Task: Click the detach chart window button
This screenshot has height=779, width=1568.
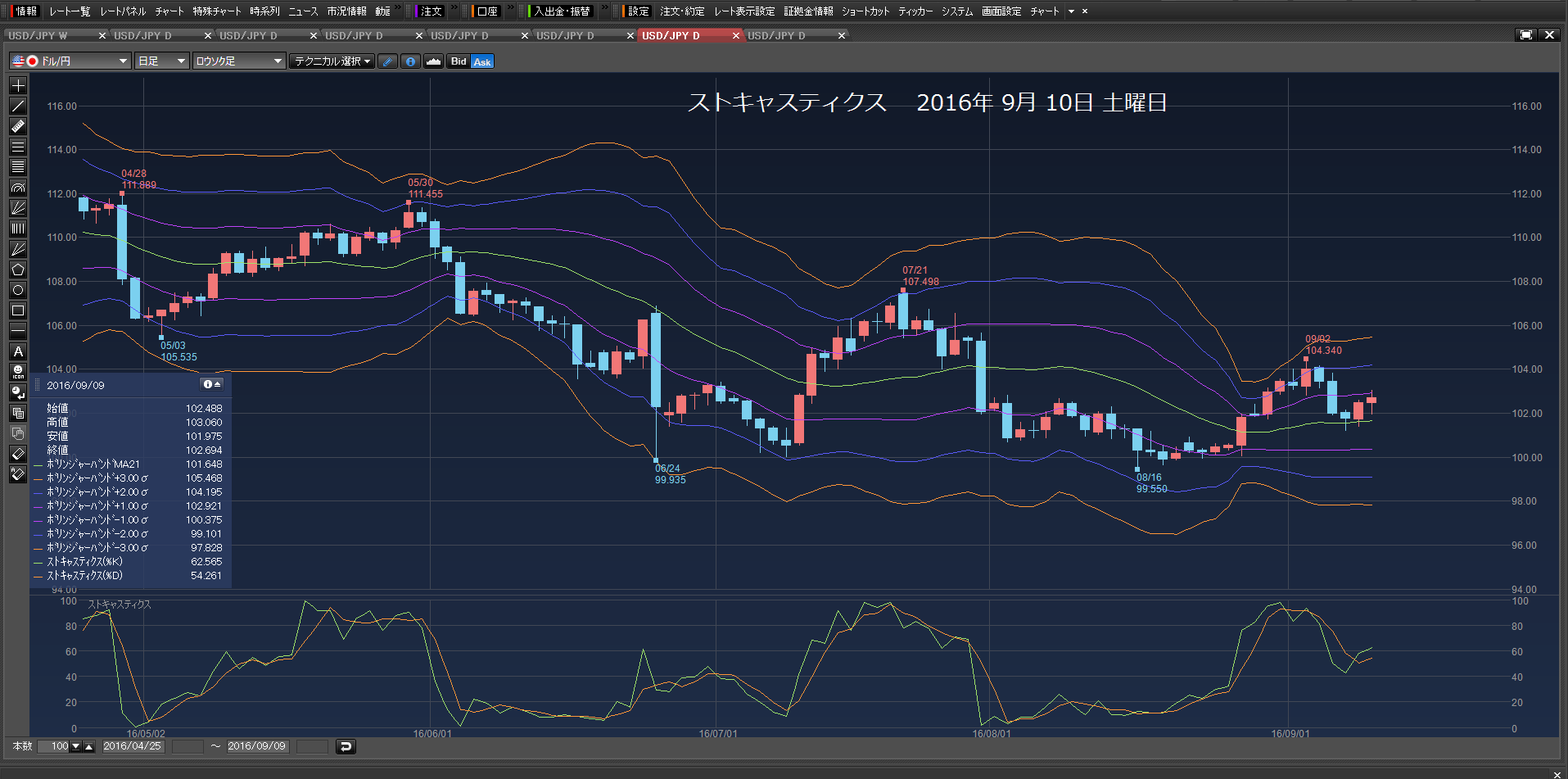Action: click(1526, 34)
